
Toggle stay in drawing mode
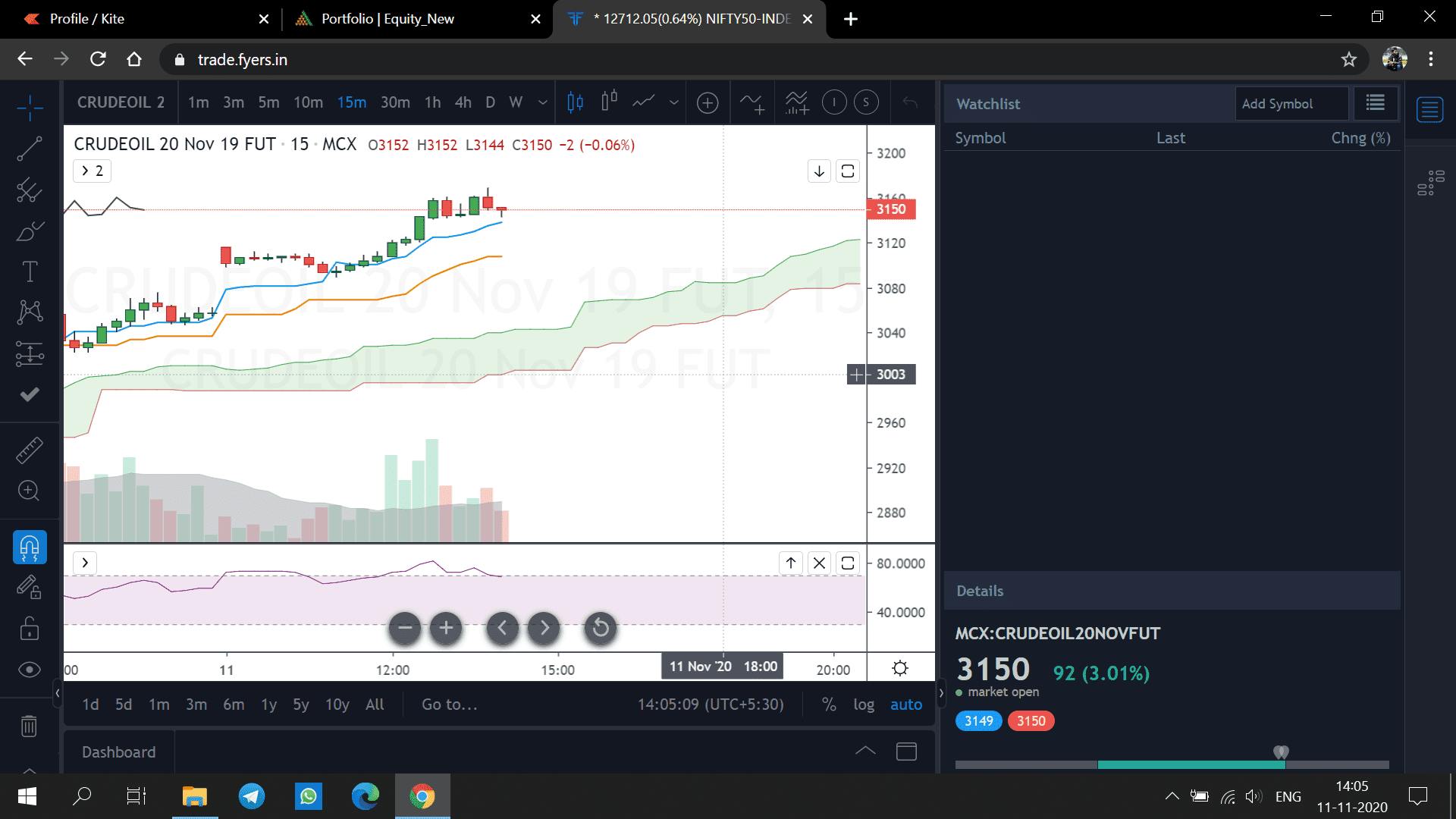tap(30, 587)
